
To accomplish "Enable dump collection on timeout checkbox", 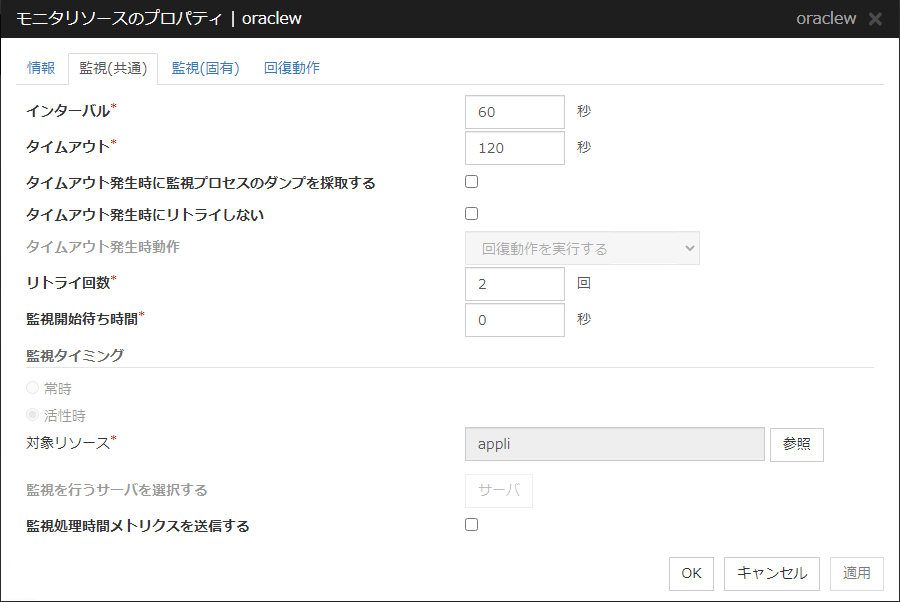I will coord(472,182).
